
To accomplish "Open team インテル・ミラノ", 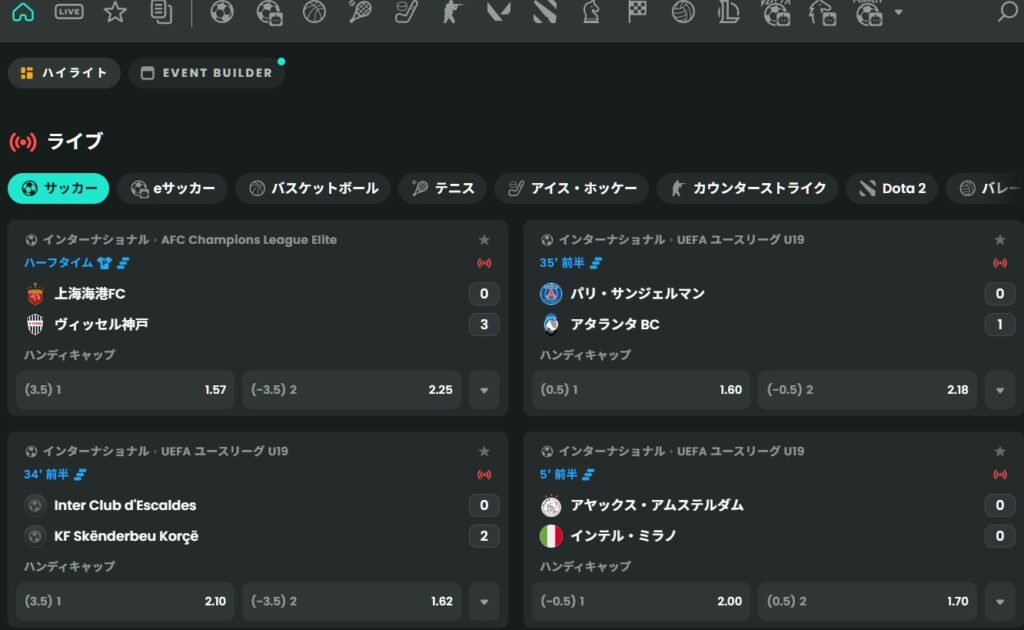I will [x=623, y=536].
